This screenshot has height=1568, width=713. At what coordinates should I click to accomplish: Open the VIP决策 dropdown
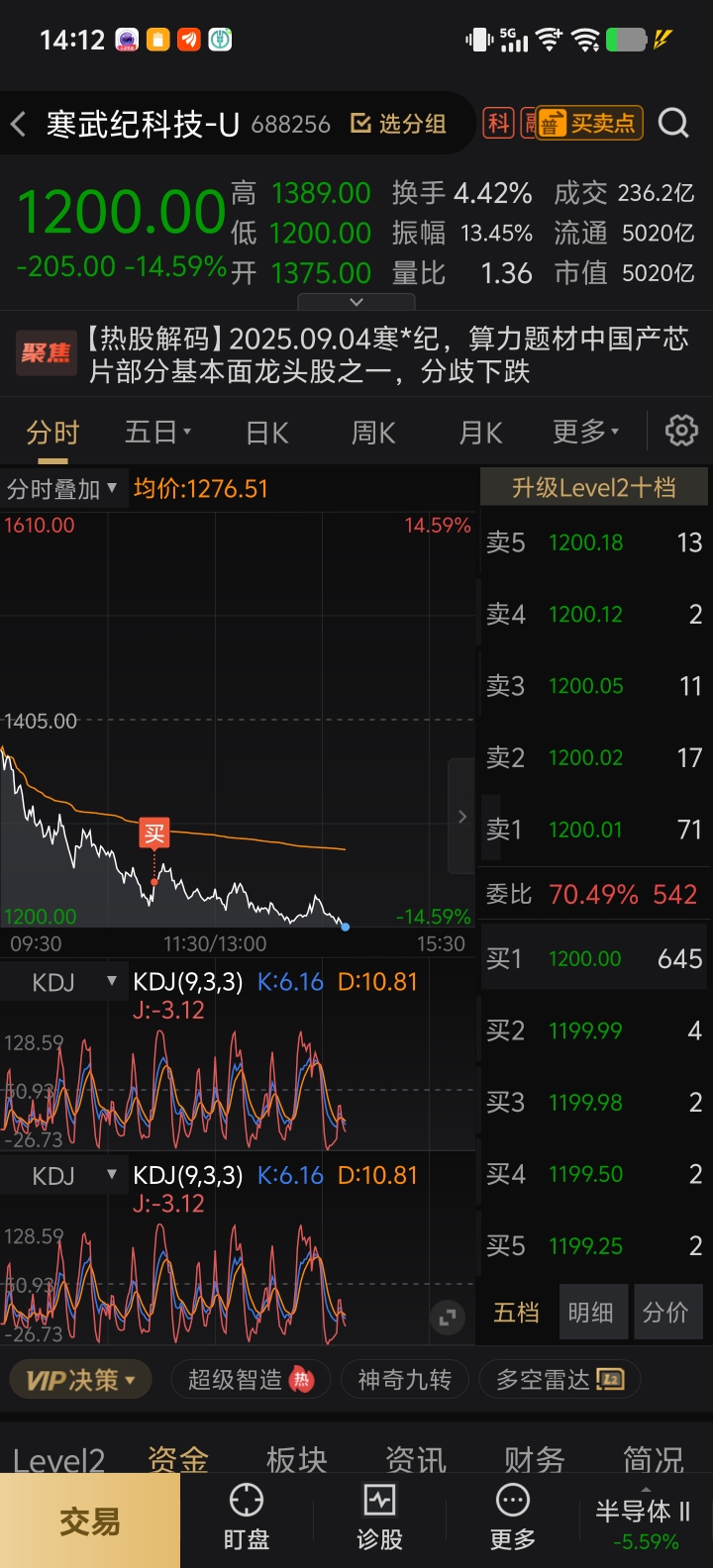[80, 1379]
